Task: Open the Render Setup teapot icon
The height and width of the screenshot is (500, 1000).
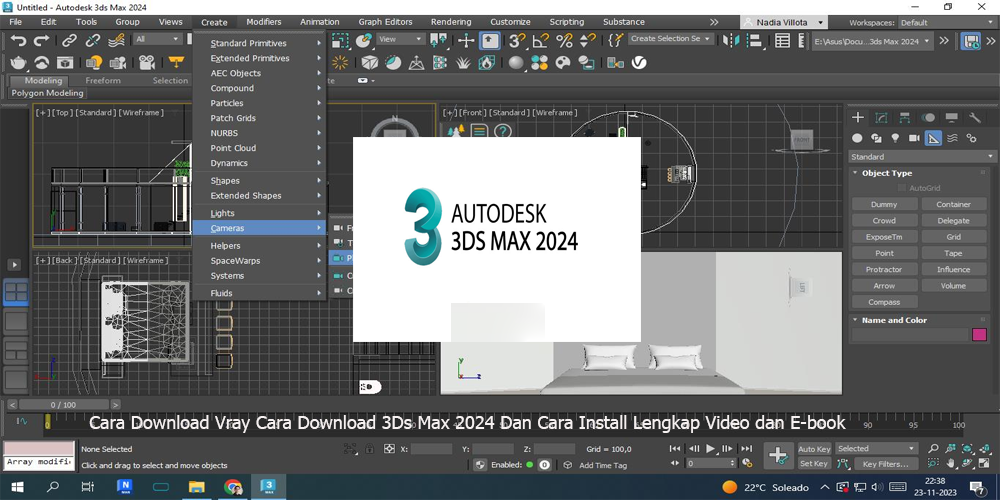Action: pyautogui.click(x=18, y=62)
